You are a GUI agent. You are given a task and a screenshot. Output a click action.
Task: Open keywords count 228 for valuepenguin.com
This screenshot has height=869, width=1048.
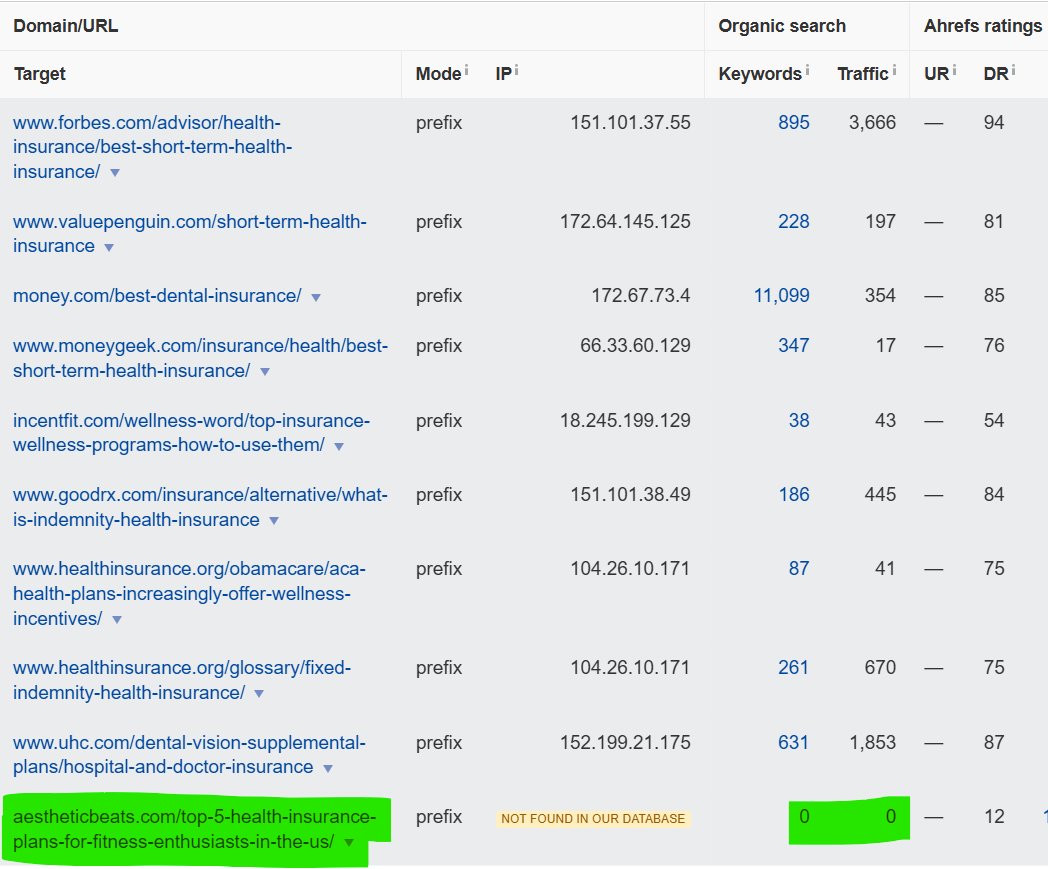click(x=793, y=221)
